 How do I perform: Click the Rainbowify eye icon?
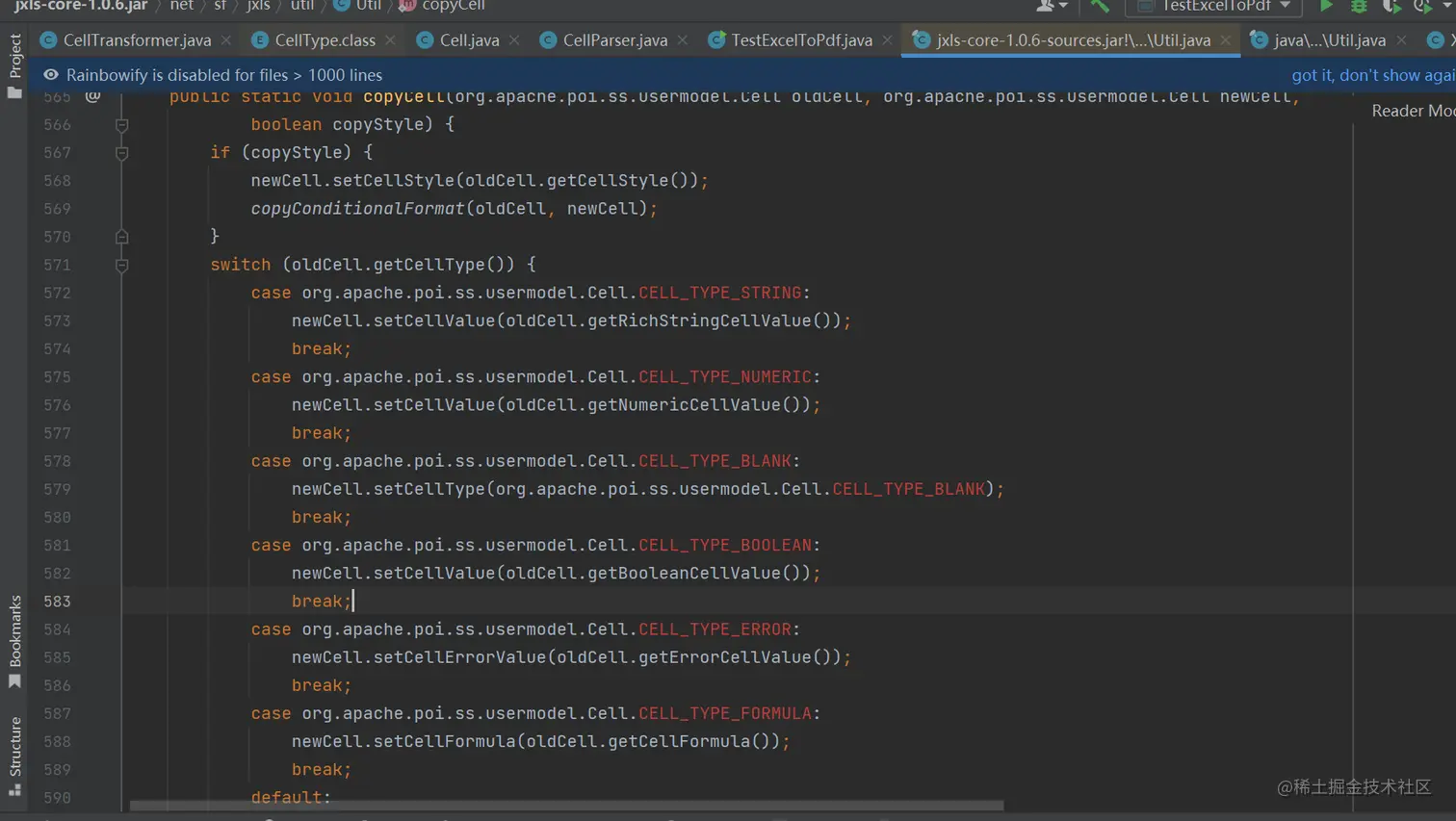(51, 75)
